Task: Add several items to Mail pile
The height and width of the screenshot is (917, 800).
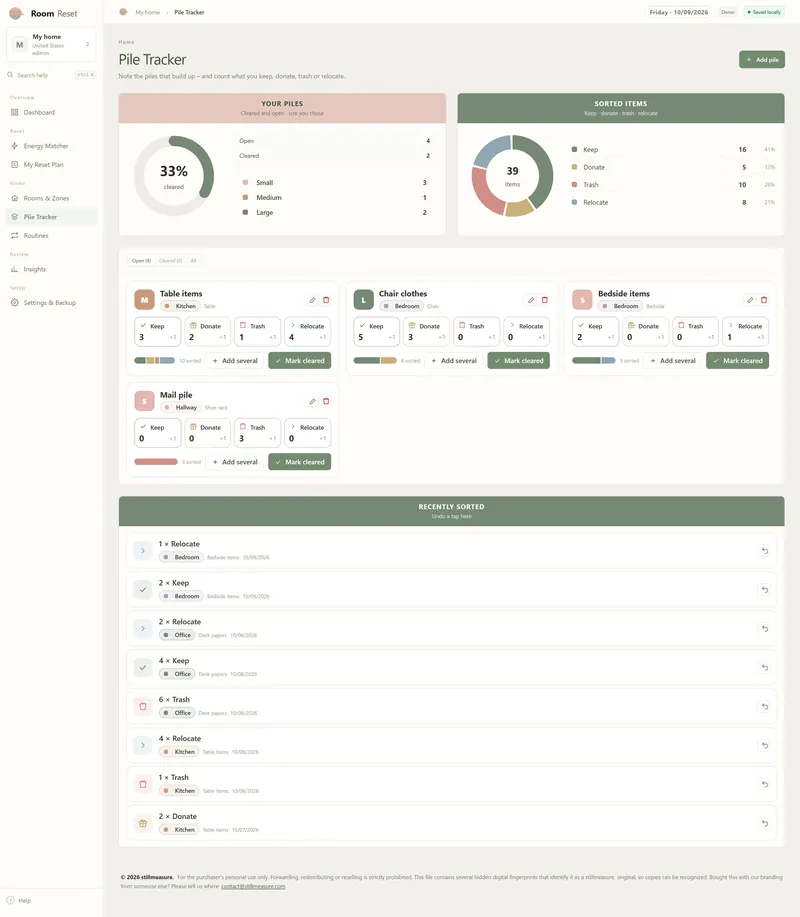Action: 235,462
